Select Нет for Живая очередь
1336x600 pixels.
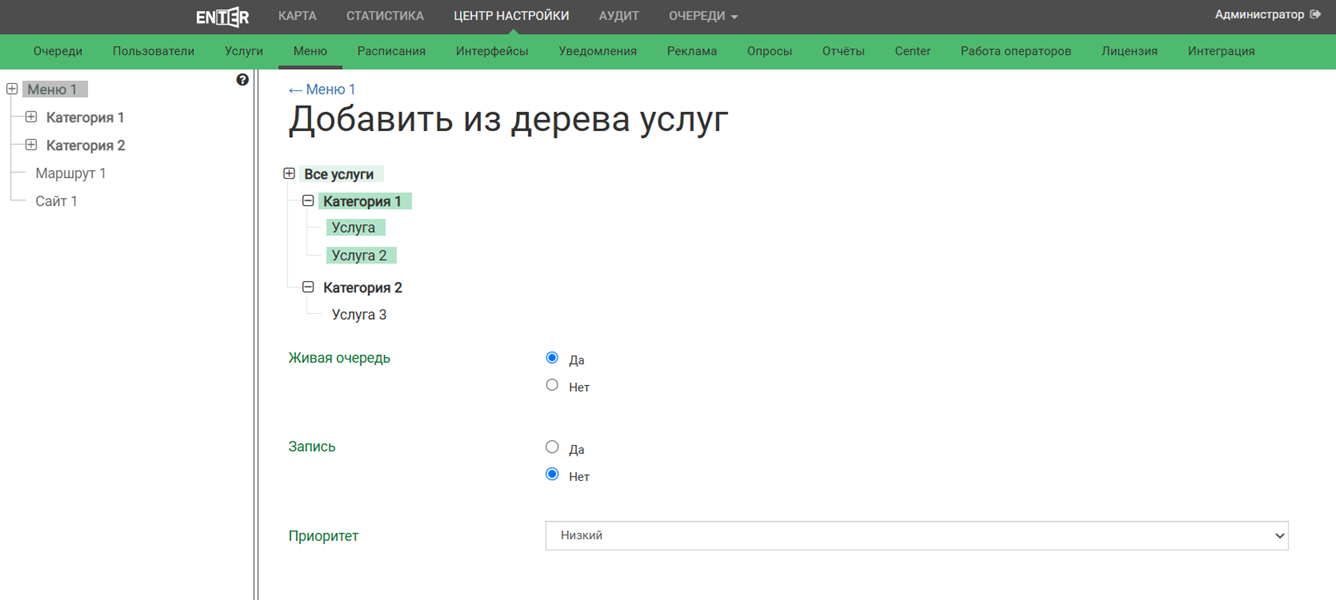[x=552, y=385]
